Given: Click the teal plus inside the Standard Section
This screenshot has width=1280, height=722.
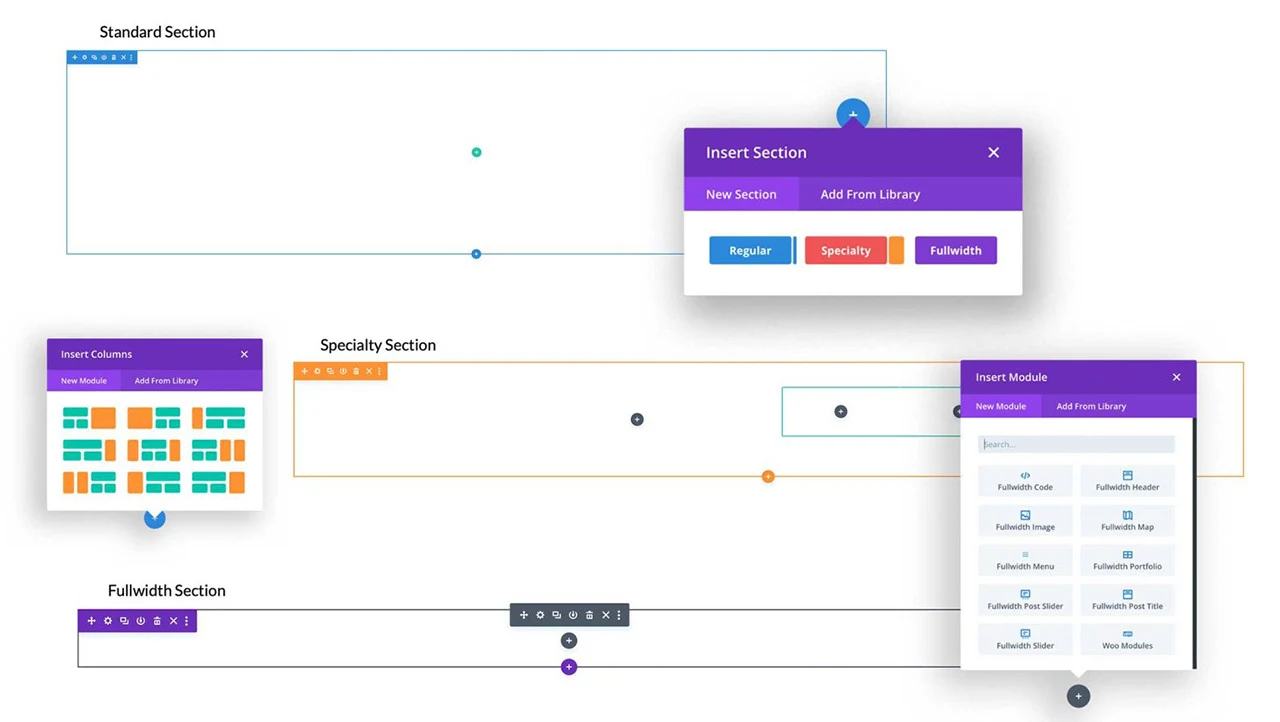Looking at the screenshot, I should [x=476, y=152].
